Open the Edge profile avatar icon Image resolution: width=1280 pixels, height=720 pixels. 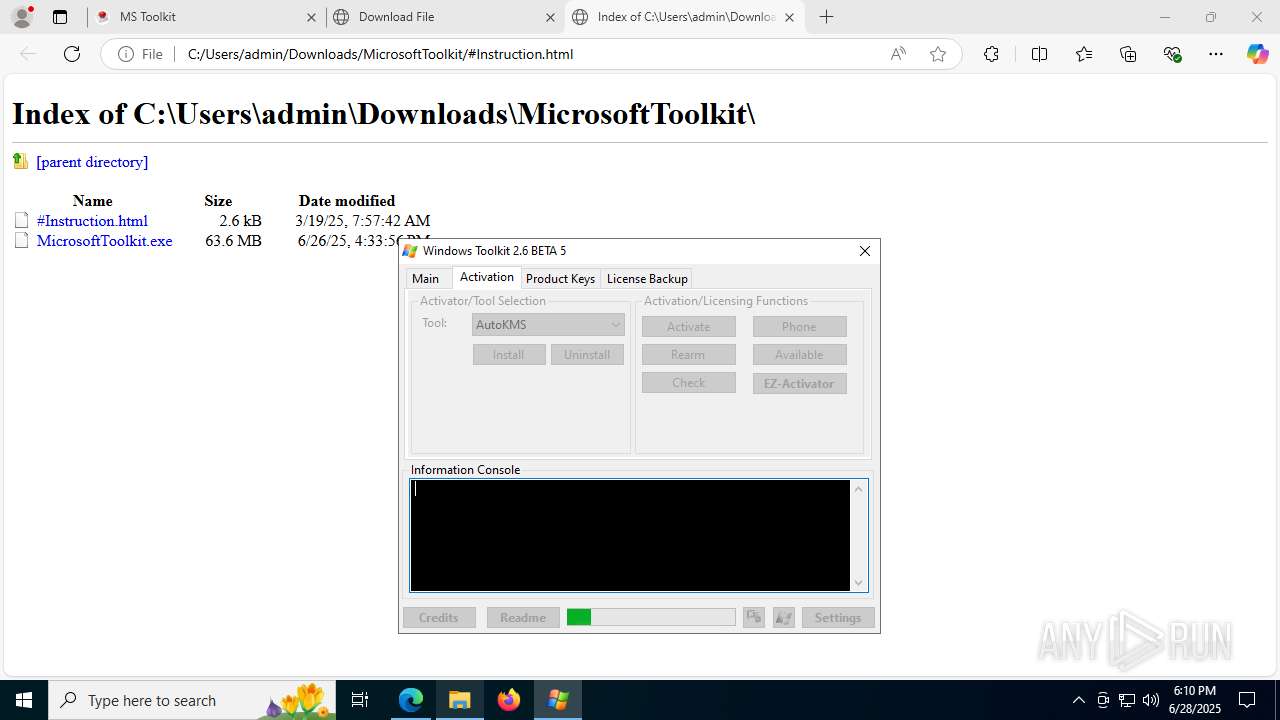click(x=22, y=17)
